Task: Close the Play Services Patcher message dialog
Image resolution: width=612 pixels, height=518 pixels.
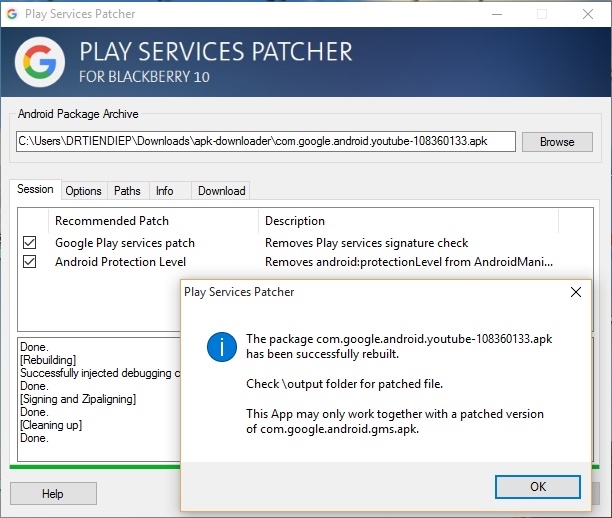Action: [576, 292]
